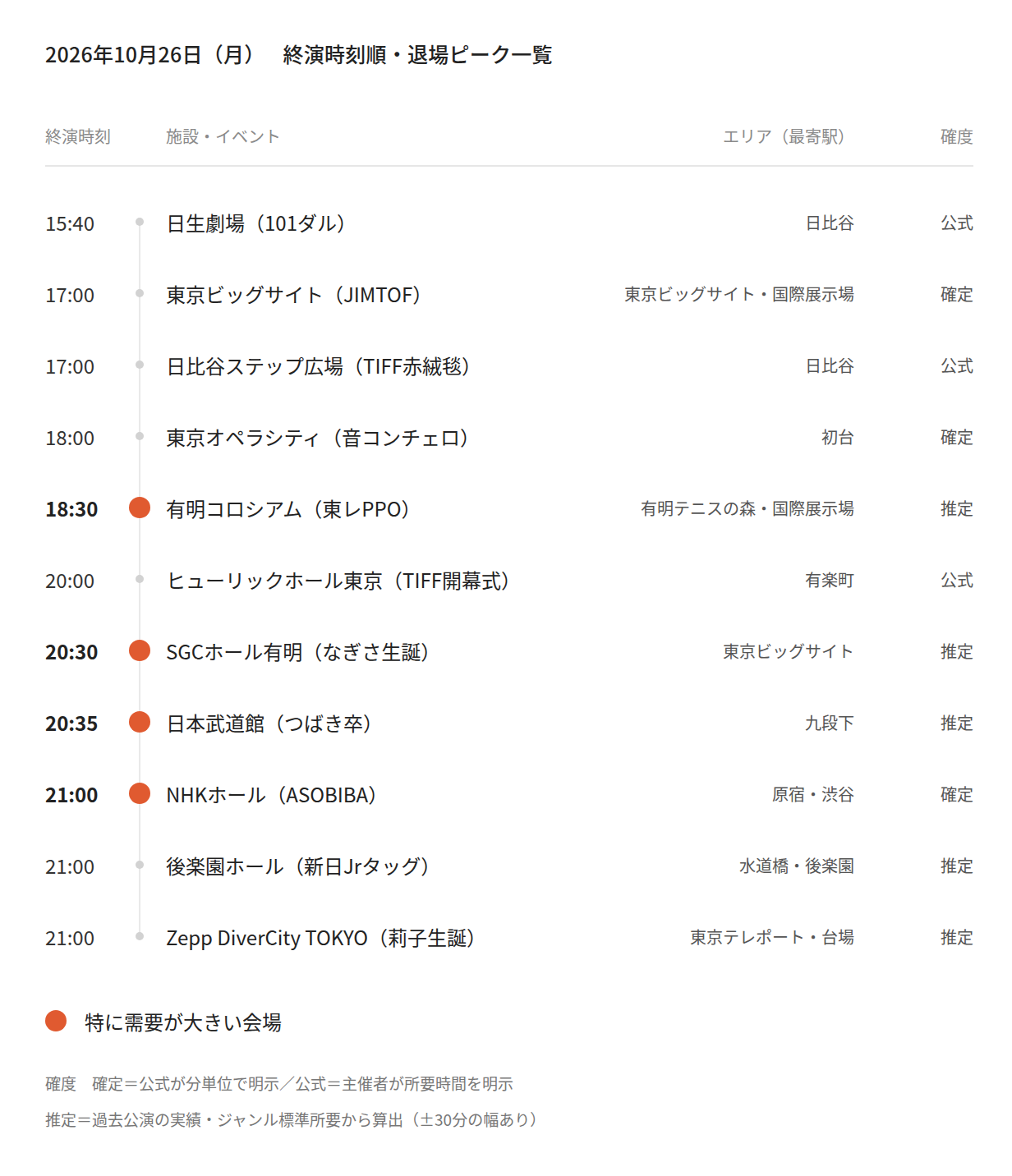Click the orange marker beside SGCホール有明
Screen dimensions: 1012x1176
(140, 651)
